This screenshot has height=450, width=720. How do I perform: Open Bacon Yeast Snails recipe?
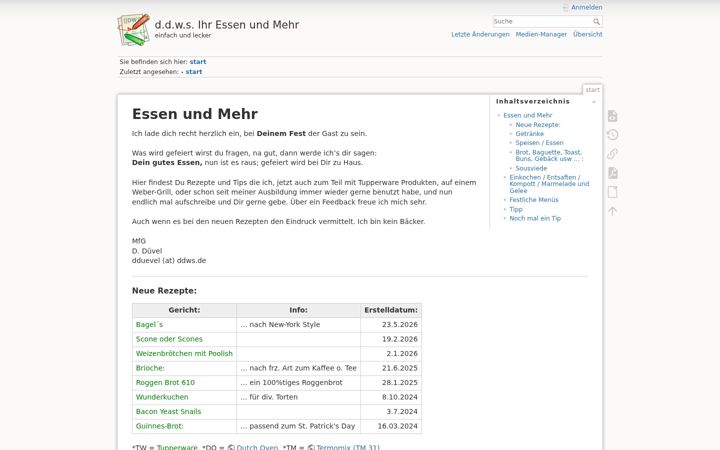tap(168, 412)
